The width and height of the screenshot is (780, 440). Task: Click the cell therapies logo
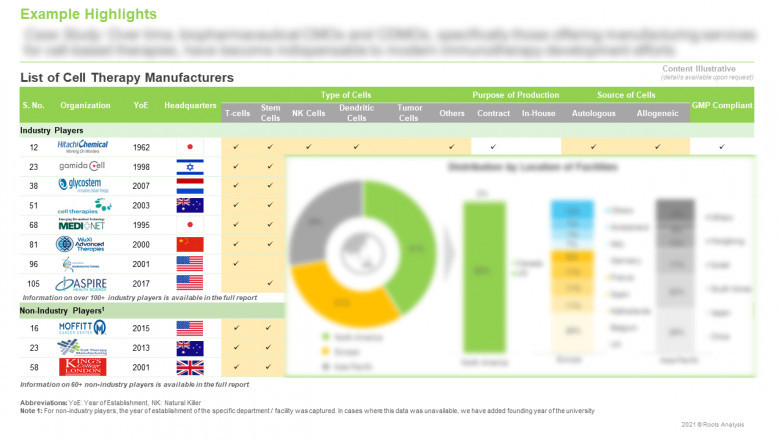point(85,206)
